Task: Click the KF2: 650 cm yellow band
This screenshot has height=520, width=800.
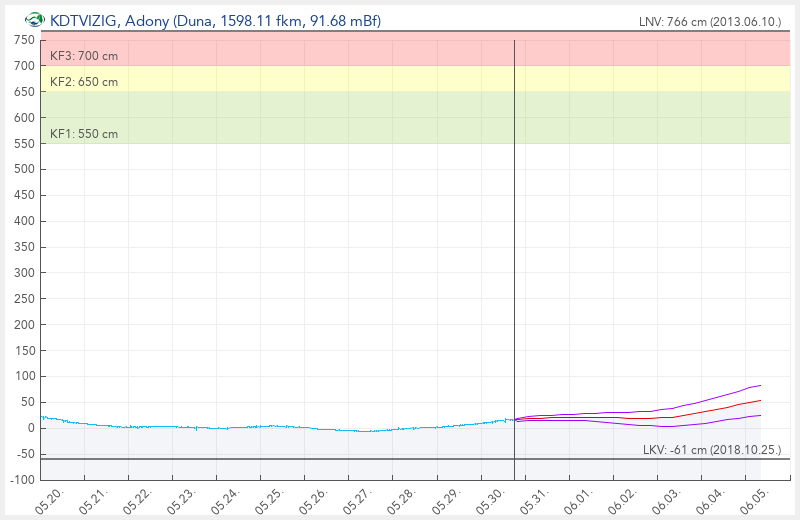Action: point(415,79)
